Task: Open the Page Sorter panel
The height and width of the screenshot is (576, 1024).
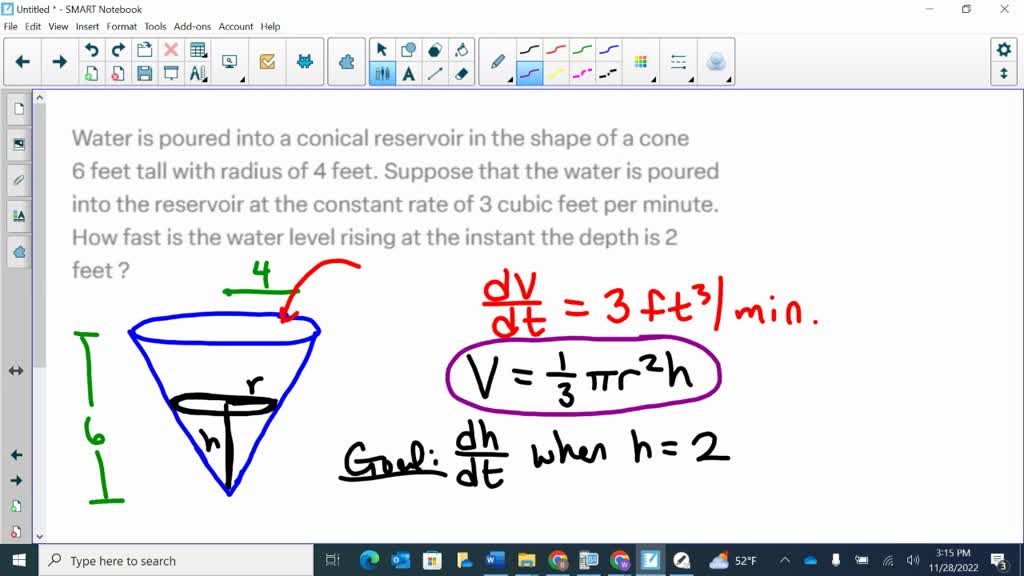Action: click(18, 110)
